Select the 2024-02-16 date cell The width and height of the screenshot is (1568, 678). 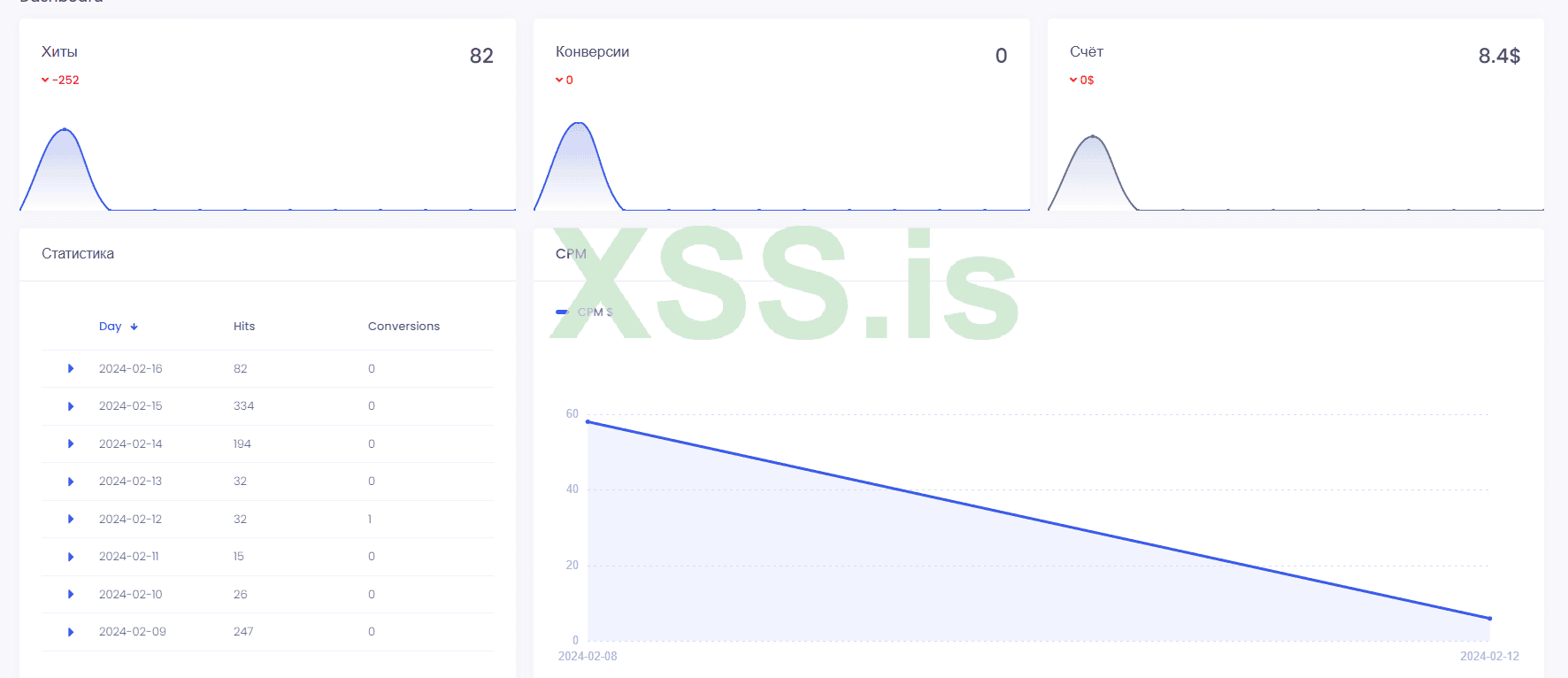[x=131, y=368]
